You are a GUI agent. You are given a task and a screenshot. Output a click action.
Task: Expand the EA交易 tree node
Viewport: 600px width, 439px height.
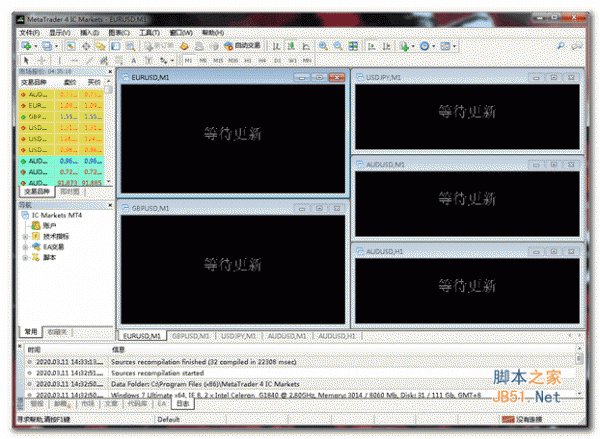25,247
